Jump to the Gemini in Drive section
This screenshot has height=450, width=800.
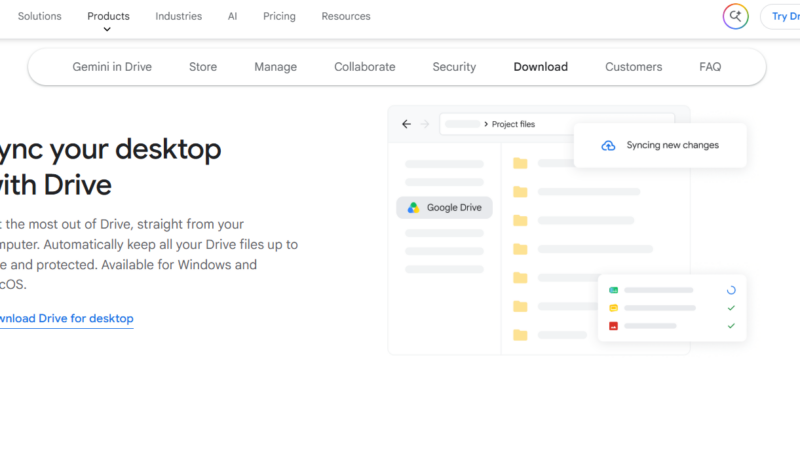point(112,67)
